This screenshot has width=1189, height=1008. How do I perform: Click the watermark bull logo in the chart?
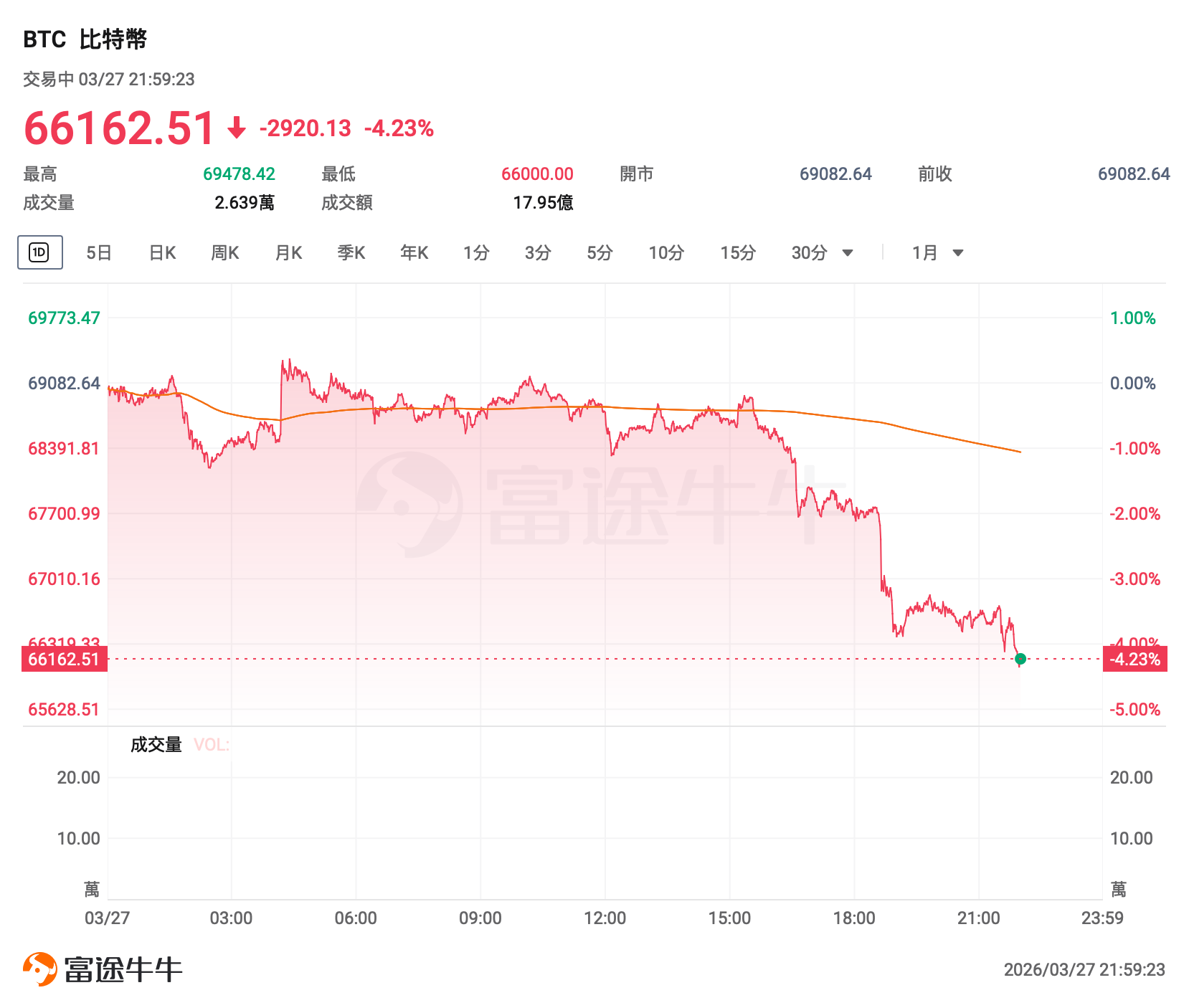[x=409, y=505]
